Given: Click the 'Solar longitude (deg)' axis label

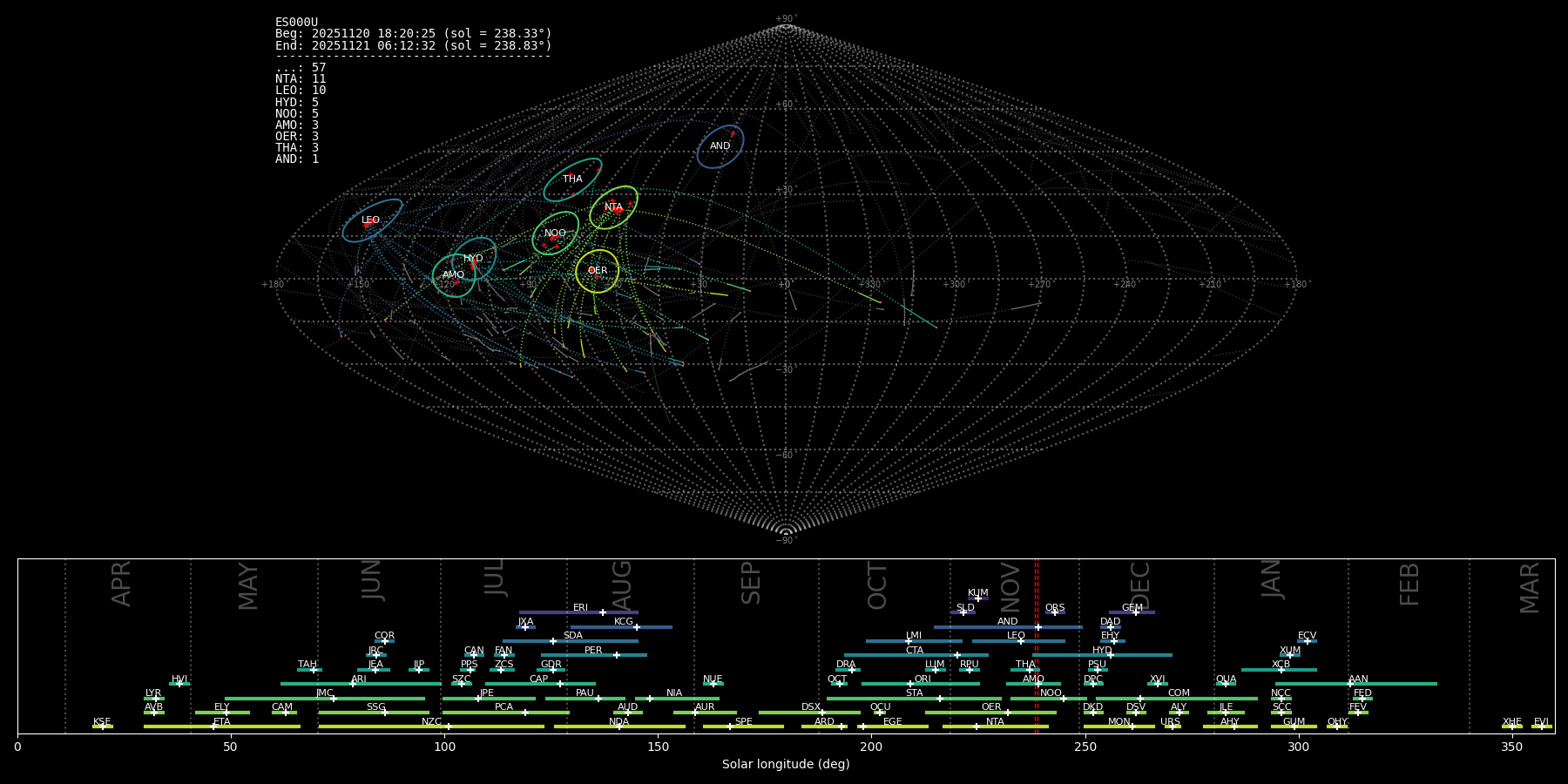Looking at the screenshot, I should coord(786,765).
